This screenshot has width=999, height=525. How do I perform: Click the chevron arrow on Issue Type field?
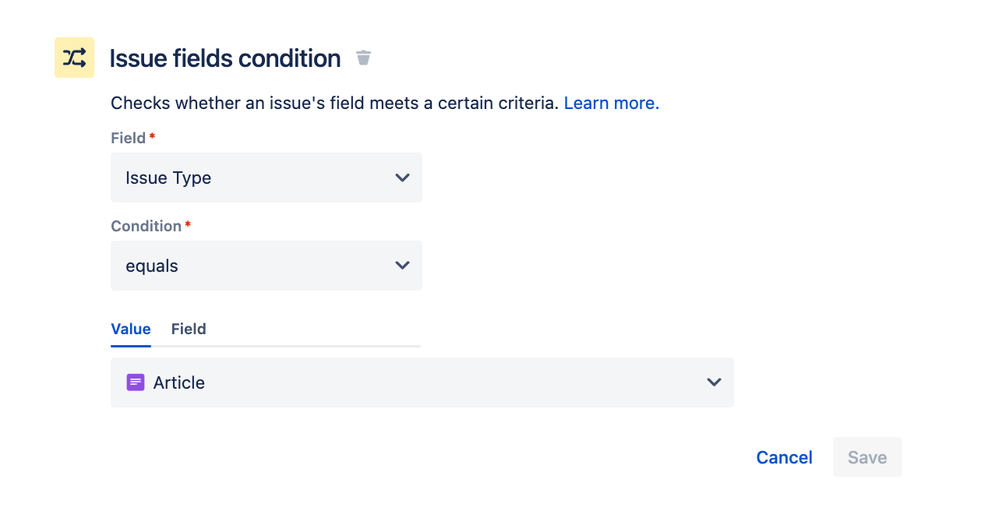tap(402, 178)
